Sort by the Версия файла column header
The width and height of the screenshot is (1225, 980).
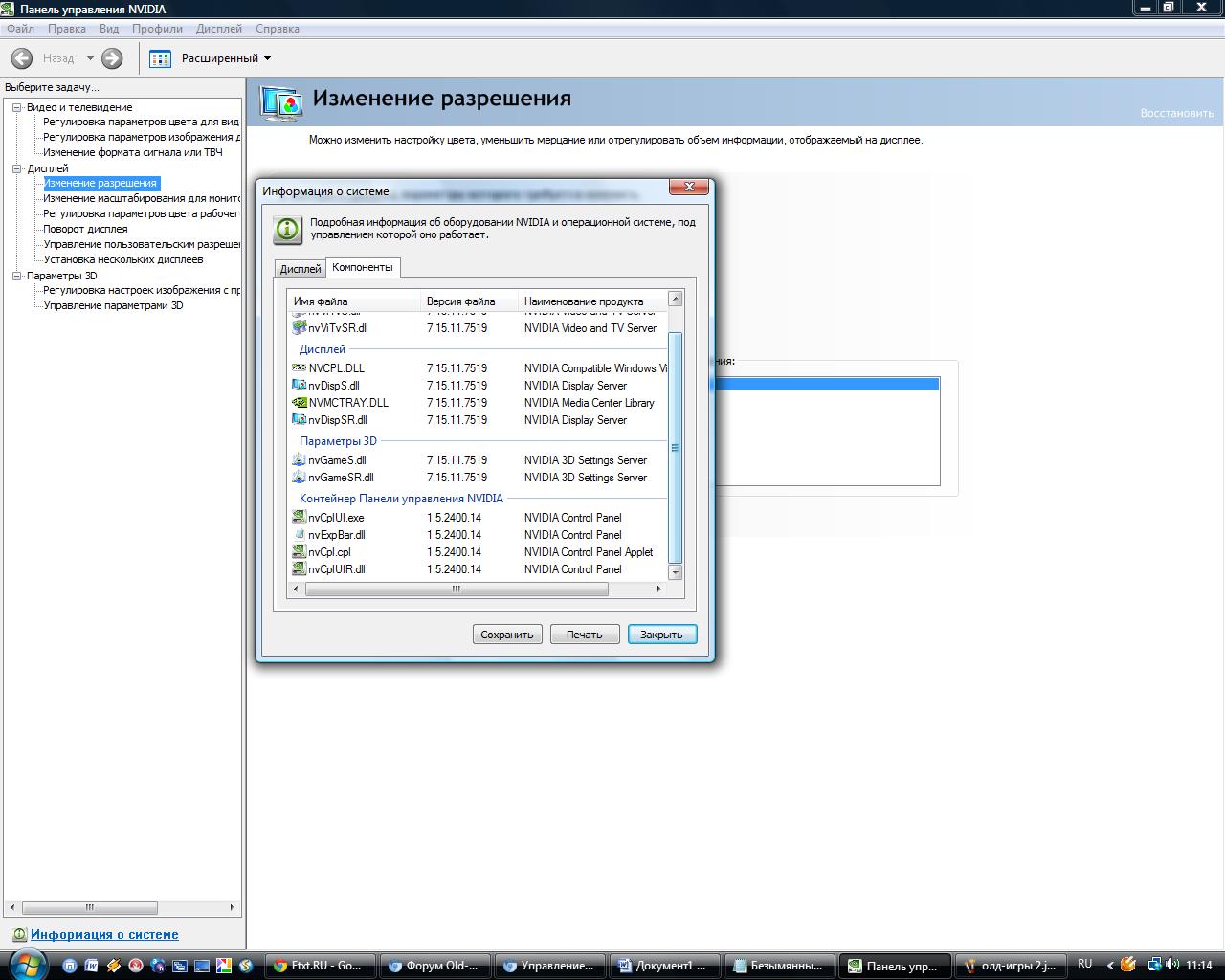(x=469, y=301)
